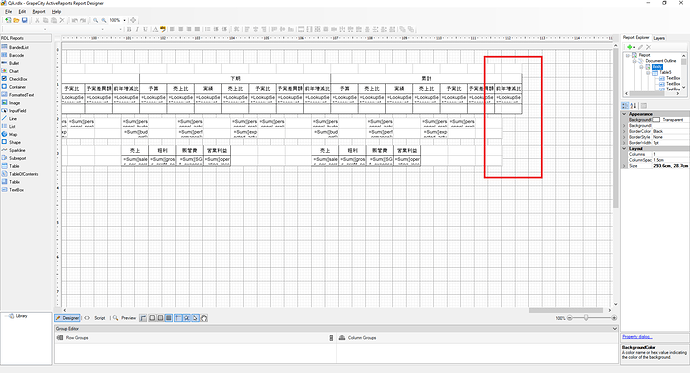Expand the BorderColor property
The height and width of the screenshot is (373, 690).
coord(624,131)
